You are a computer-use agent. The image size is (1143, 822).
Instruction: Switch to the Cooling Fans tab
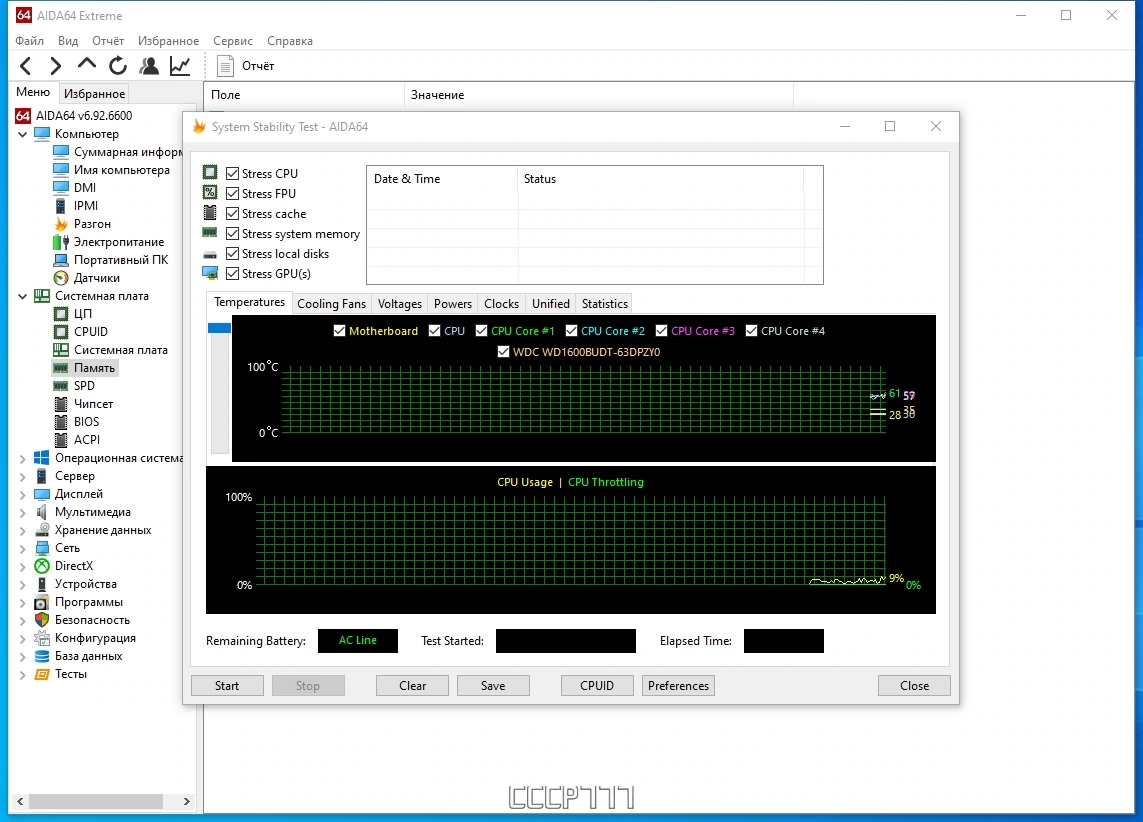(x=331, y=304)
